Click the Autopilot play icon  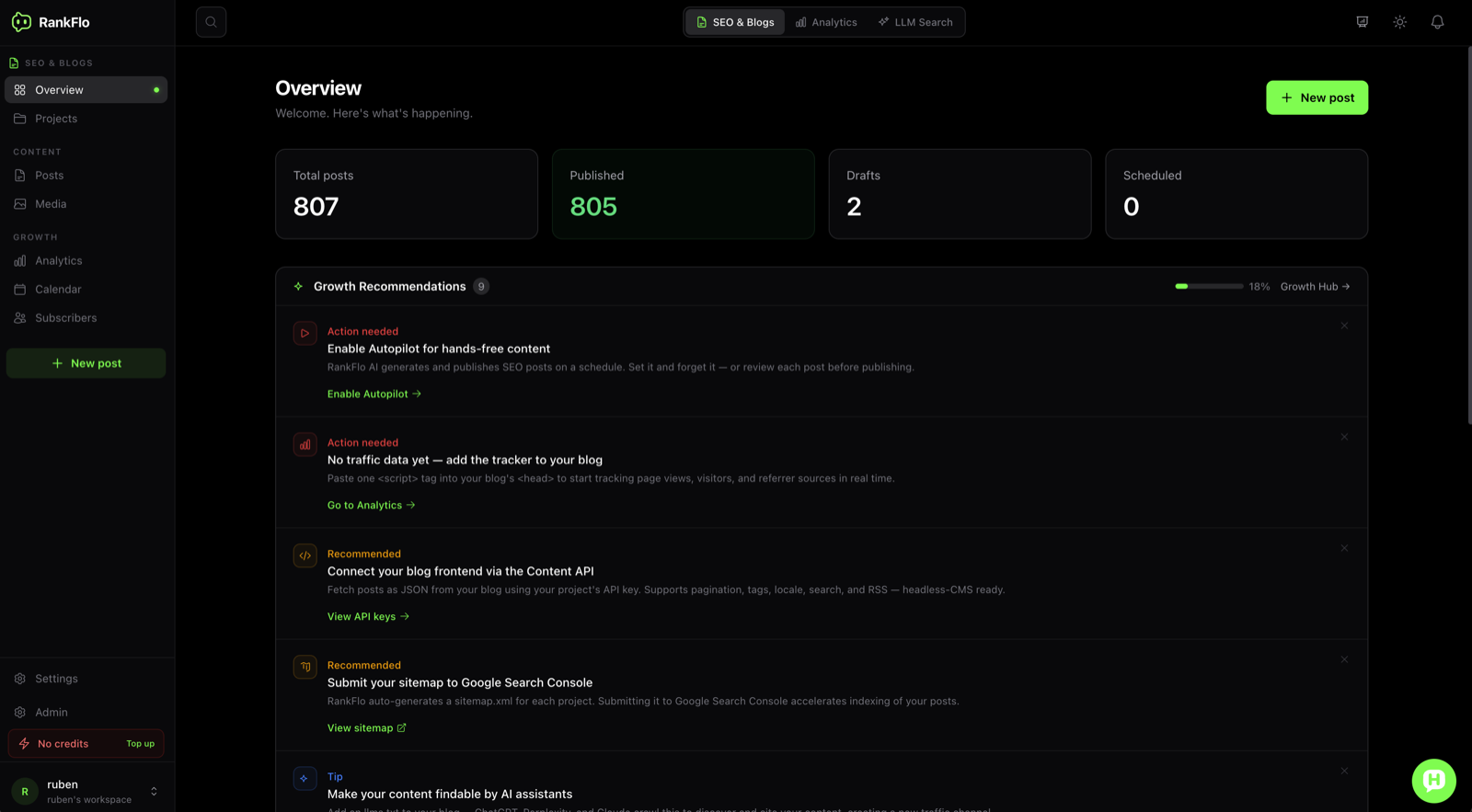click(305, 333)
